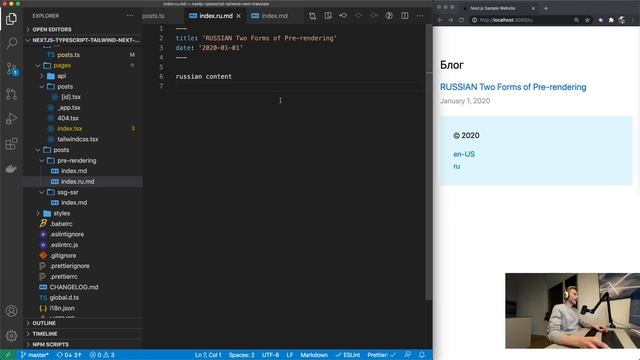Viewport: 640px width, 360px height.
Task: Open errors and warnings count in status bar
Action: pos(102,355)
